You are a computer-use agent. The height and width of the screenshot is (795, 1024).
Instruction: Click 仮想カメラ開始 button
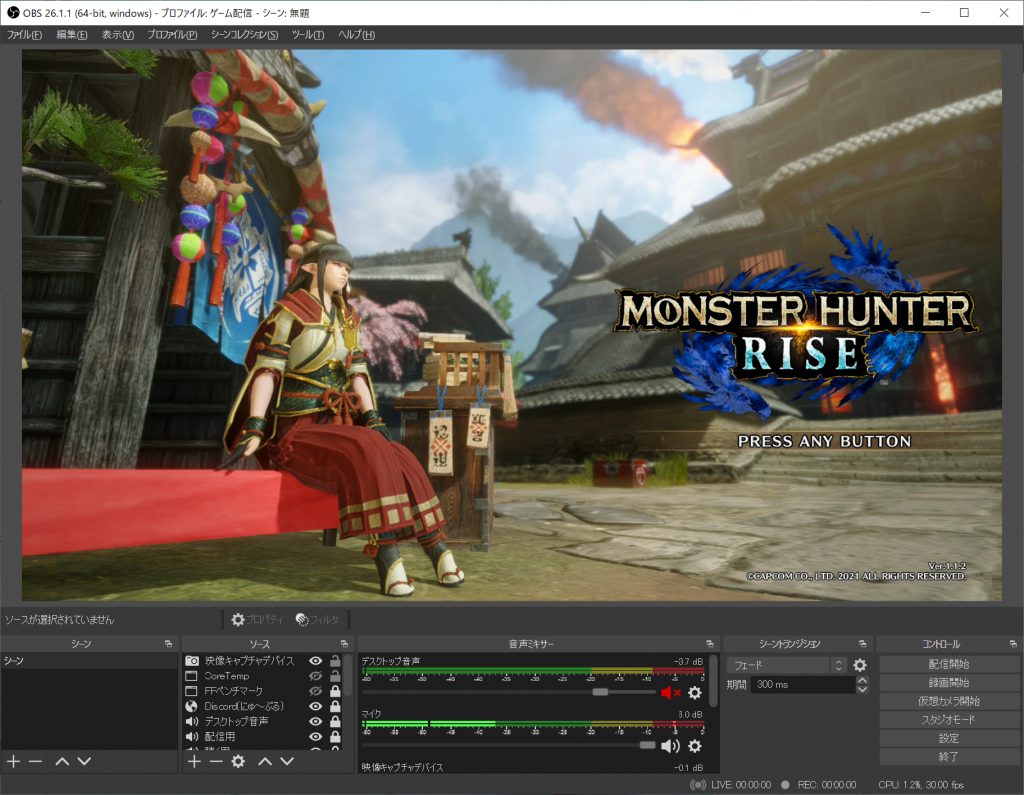(948, 701)
